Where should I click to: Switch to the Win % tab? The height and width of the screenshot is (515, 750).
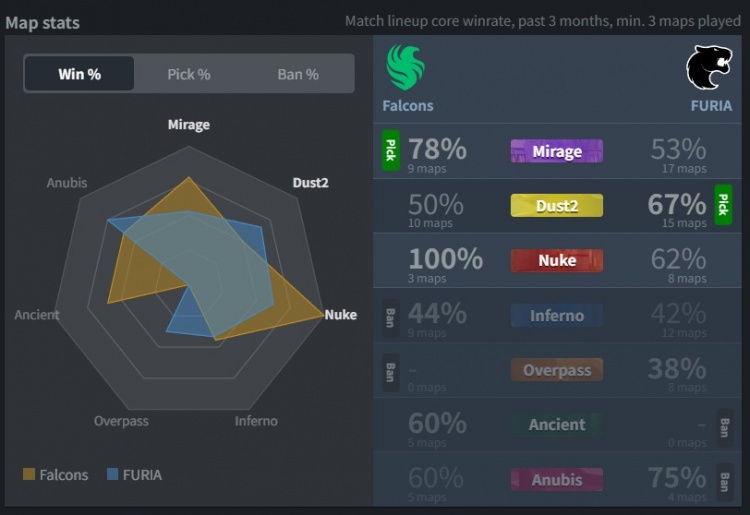[x=79, y=74]
